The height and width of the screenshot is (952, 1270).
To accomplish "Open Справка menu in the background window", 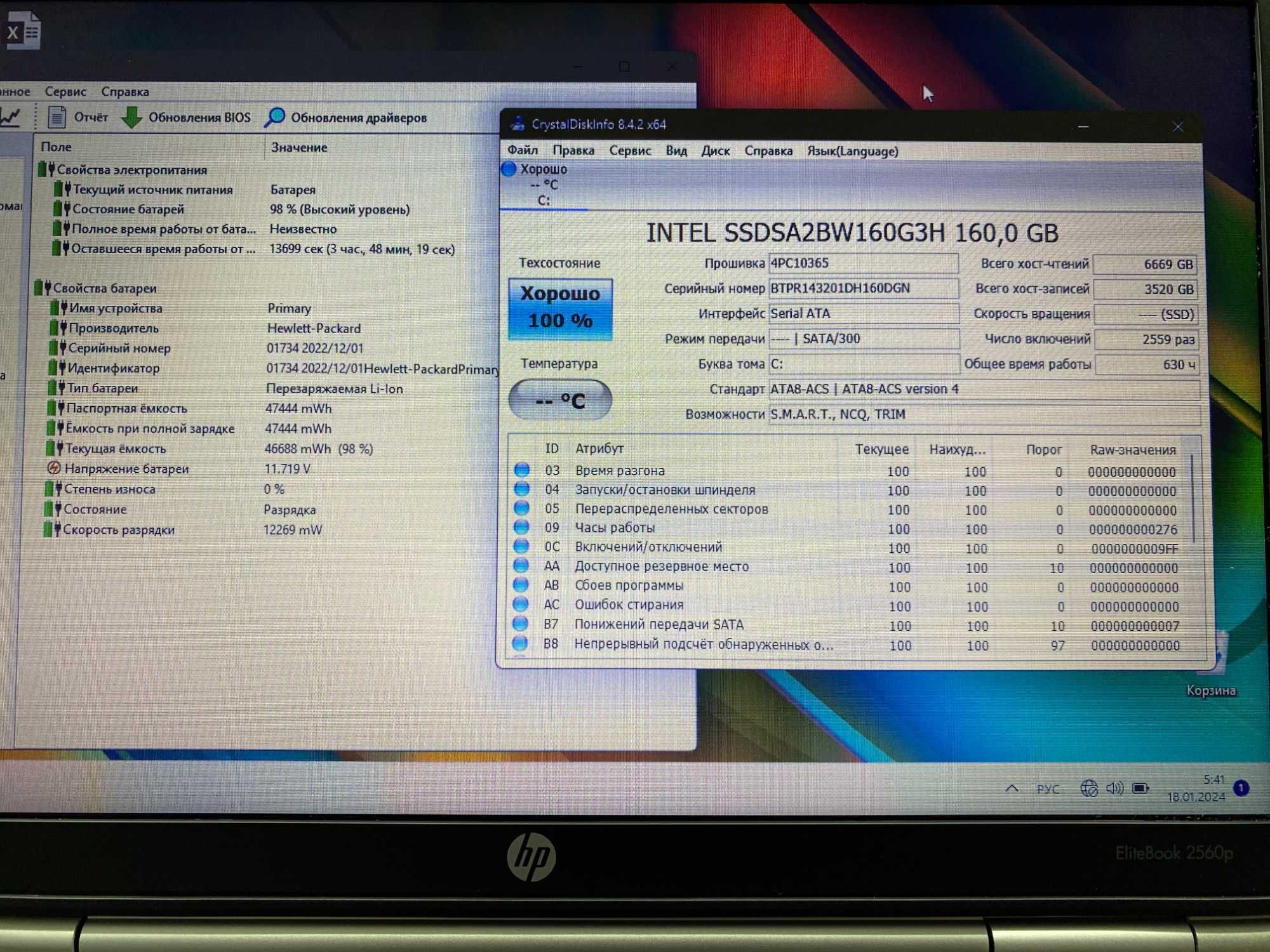I will (x=125, y=91).
